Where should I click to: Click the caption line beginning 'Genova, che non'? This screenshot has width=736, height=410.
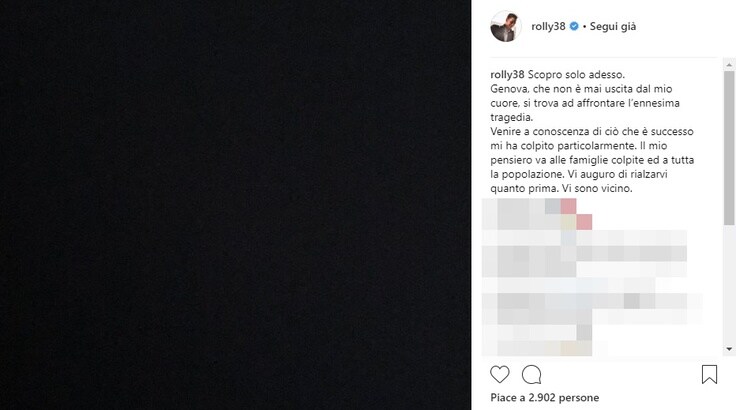(x=581, y=89)
